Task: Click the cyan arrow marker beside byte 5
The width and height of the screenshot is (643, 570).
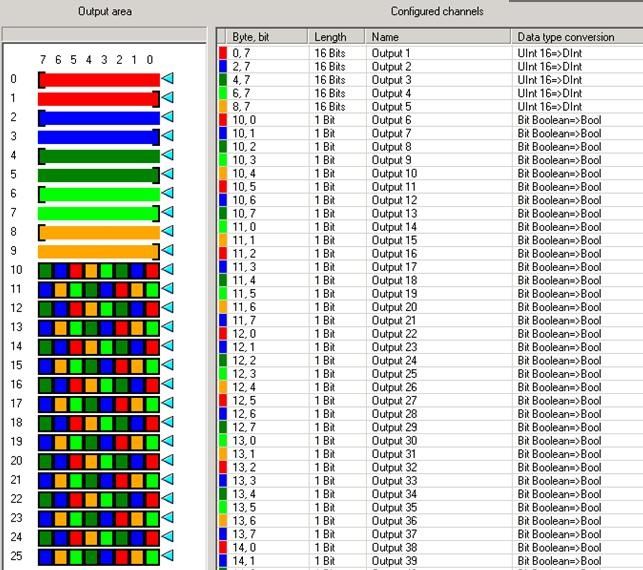Action: click(x=167, y=173)
